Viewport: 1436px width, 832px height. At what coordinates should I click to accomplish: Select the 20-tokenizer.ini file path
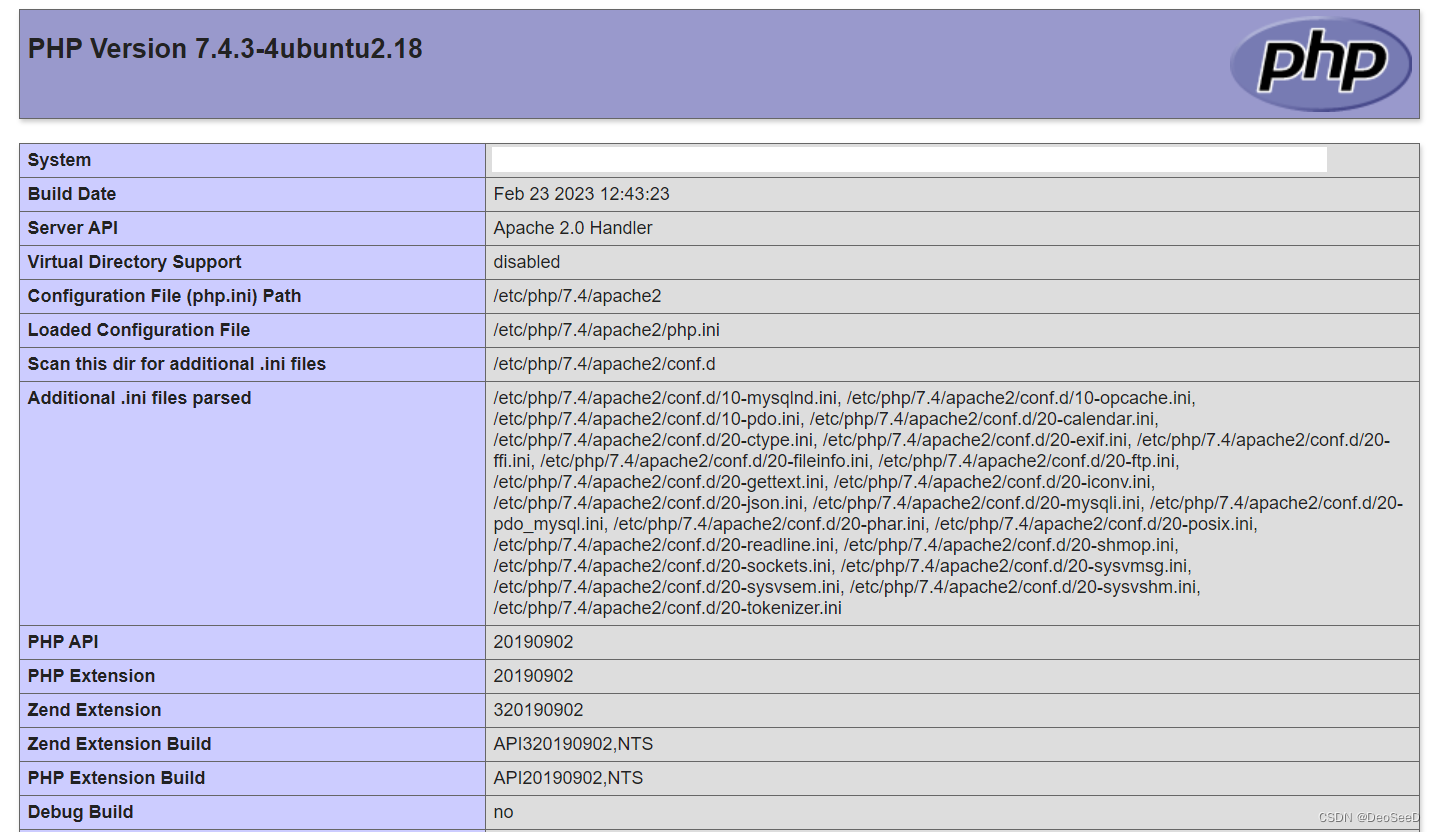667,608
